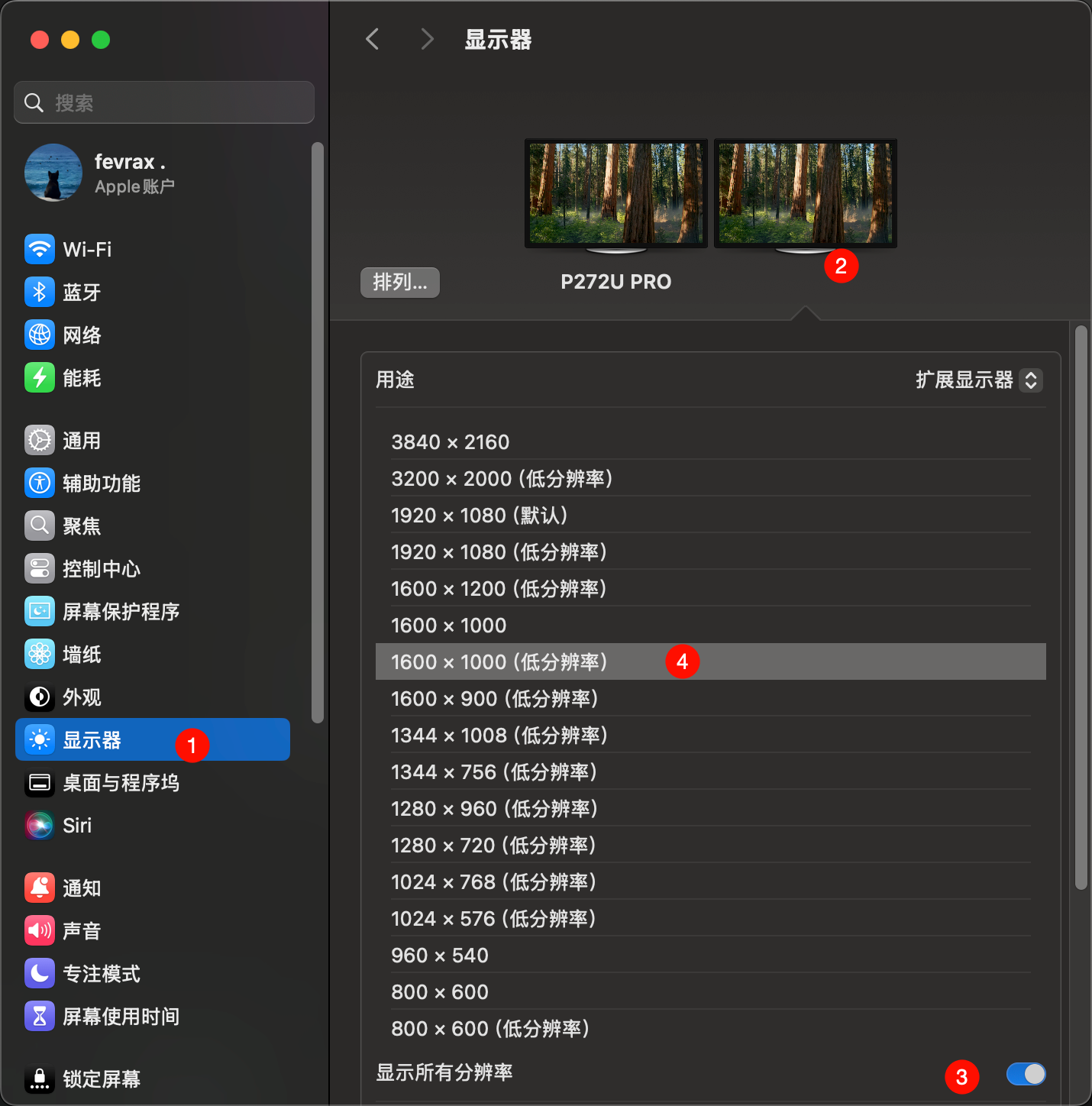Image resolution: width=1092 pixels, height=1106 pixels.
Task: Open the 辅助功能 settings pane
Action: coord(102,483)
